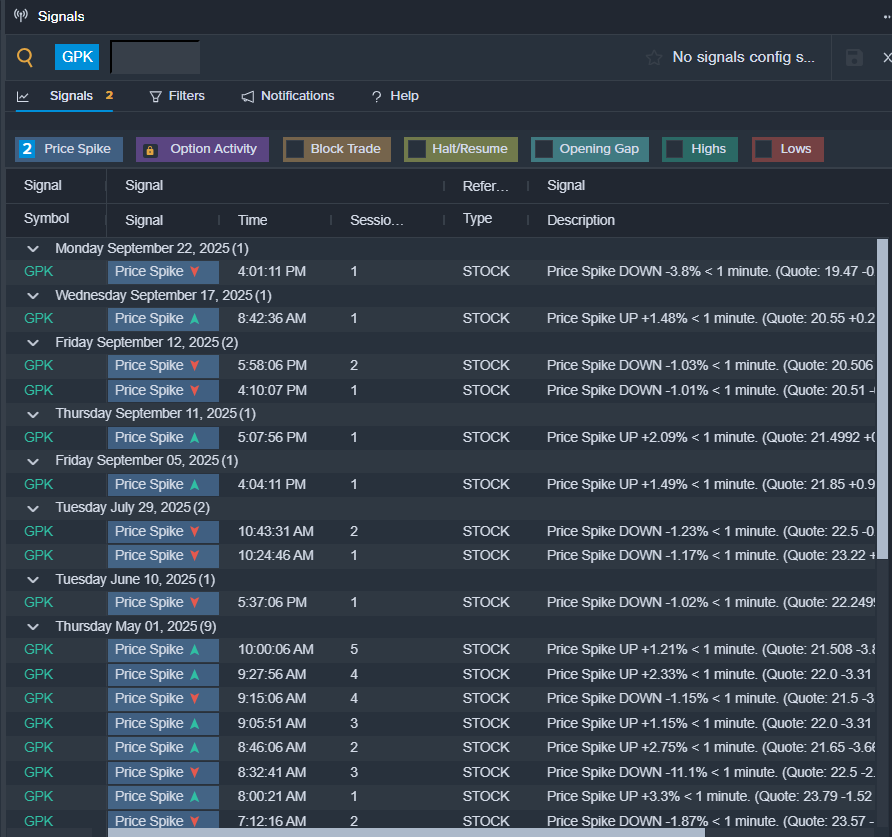
Task: Click the Notifications megaphone icon
Action: [248, 97]
